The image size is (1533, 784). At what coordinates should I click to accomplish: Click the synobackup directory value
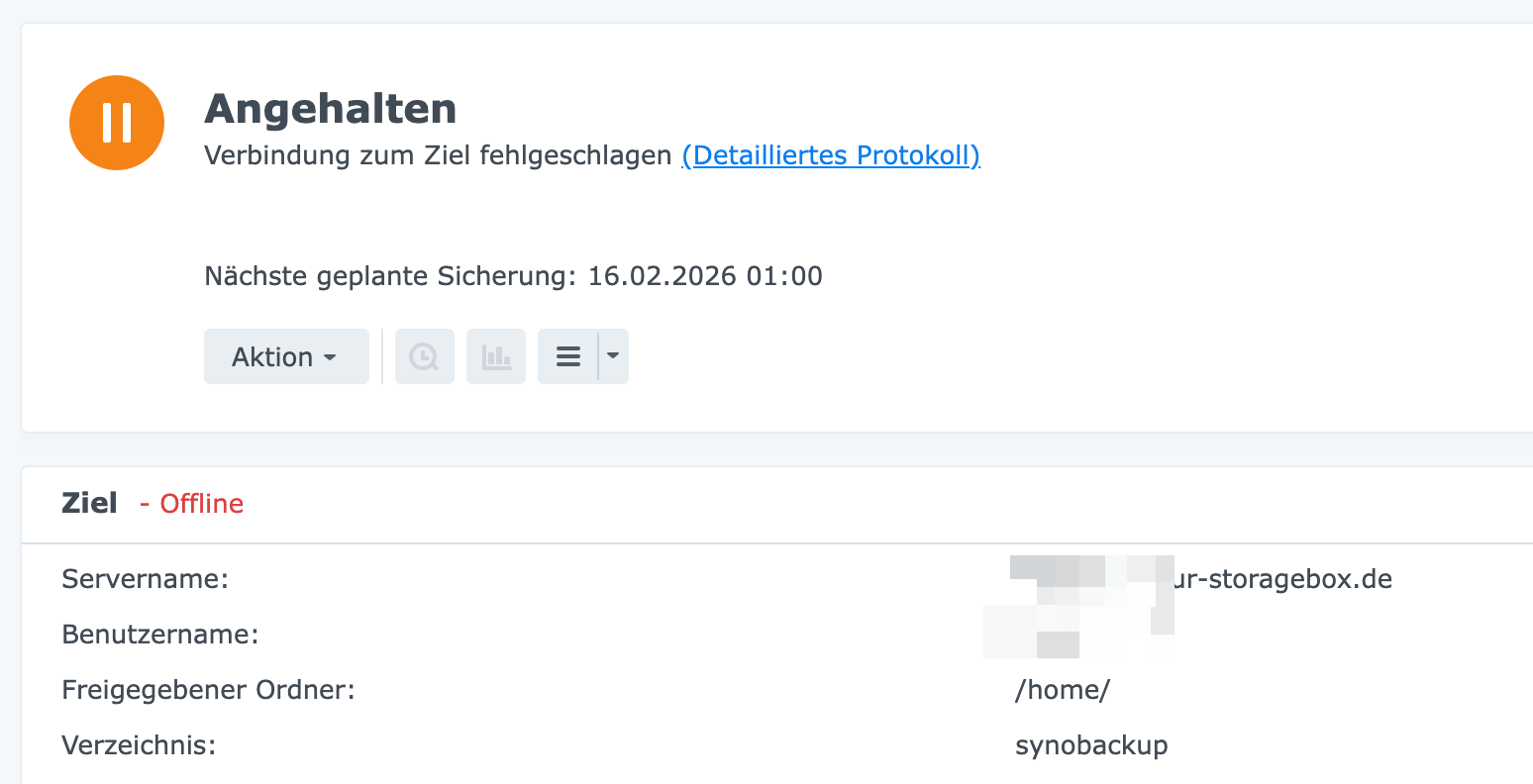click(1091, 744)
